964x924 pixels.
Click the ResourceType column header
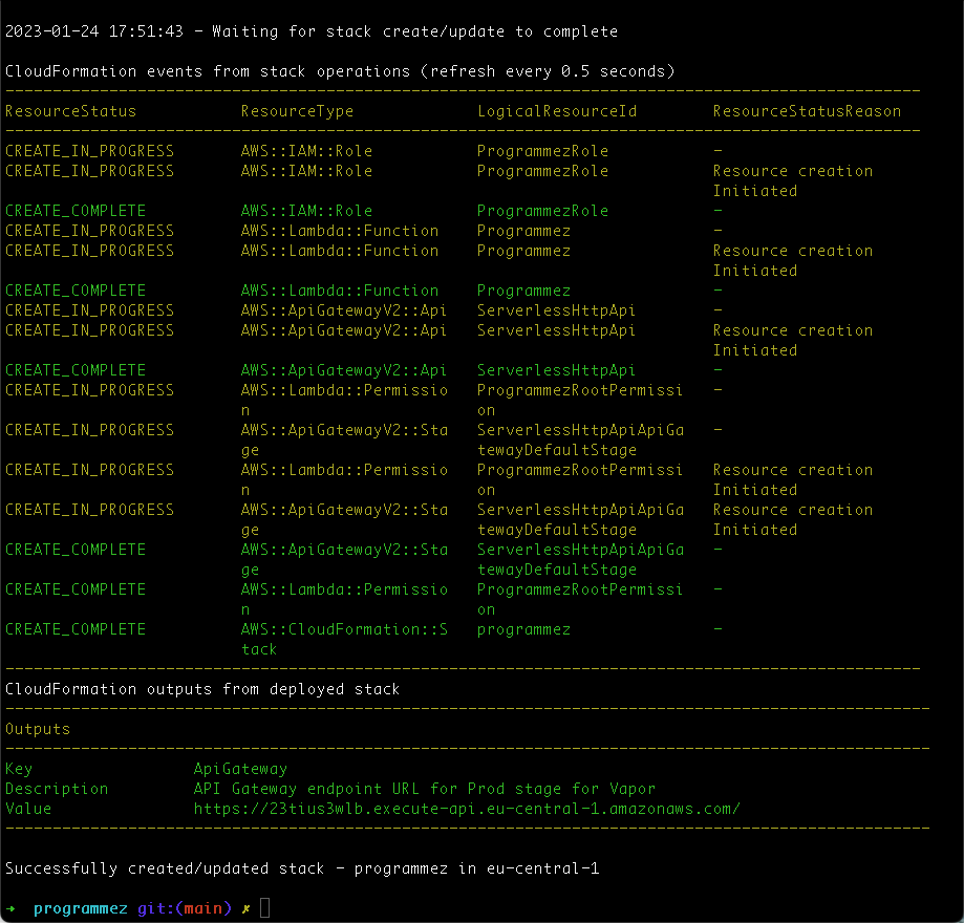297,111
